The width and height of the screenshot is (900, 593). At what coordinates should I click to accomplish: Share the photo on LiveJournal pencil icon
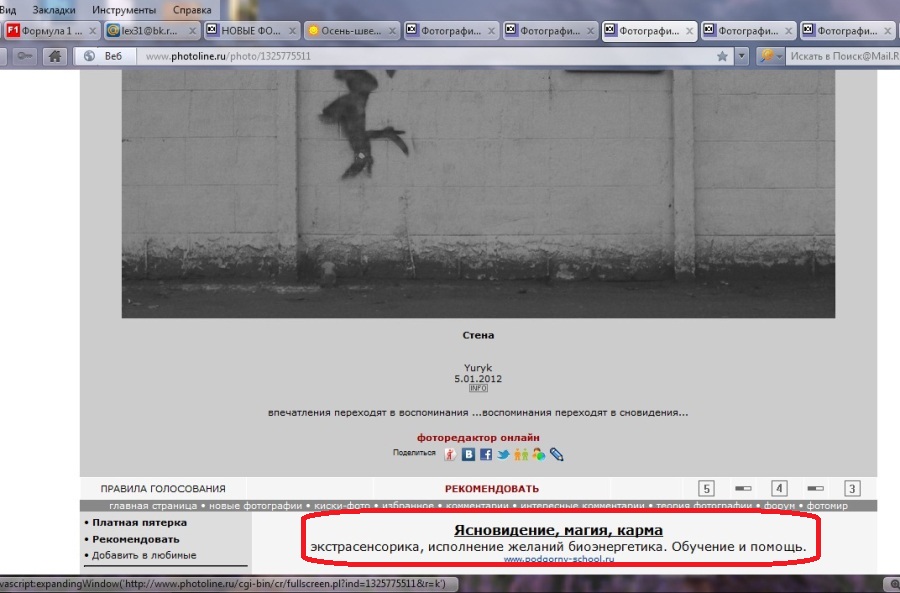point(556,455)
